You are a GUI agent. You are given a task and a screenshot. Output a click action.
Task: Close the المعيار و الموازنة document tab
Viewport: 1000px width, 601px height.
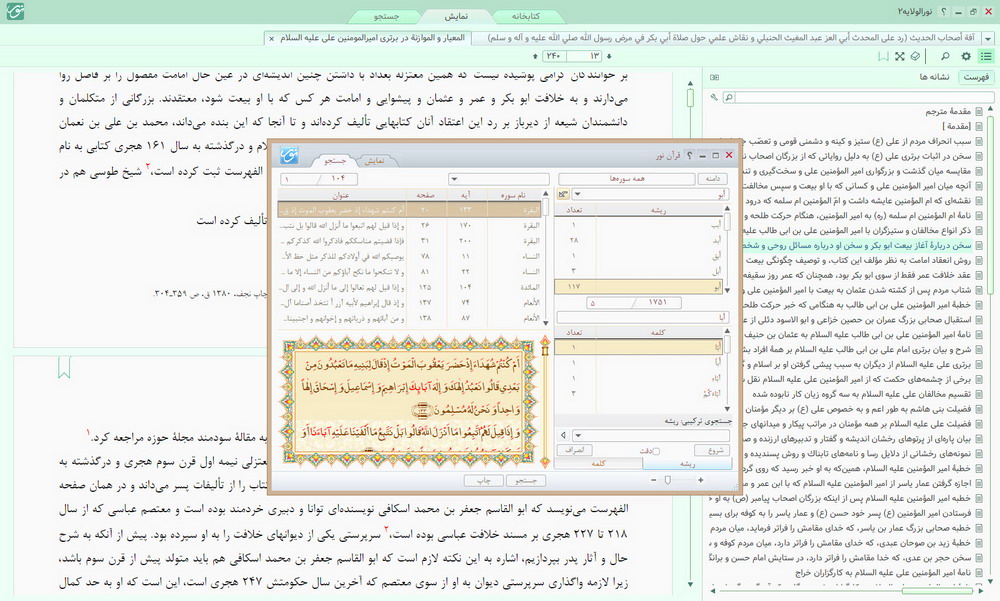coord(271,38)
